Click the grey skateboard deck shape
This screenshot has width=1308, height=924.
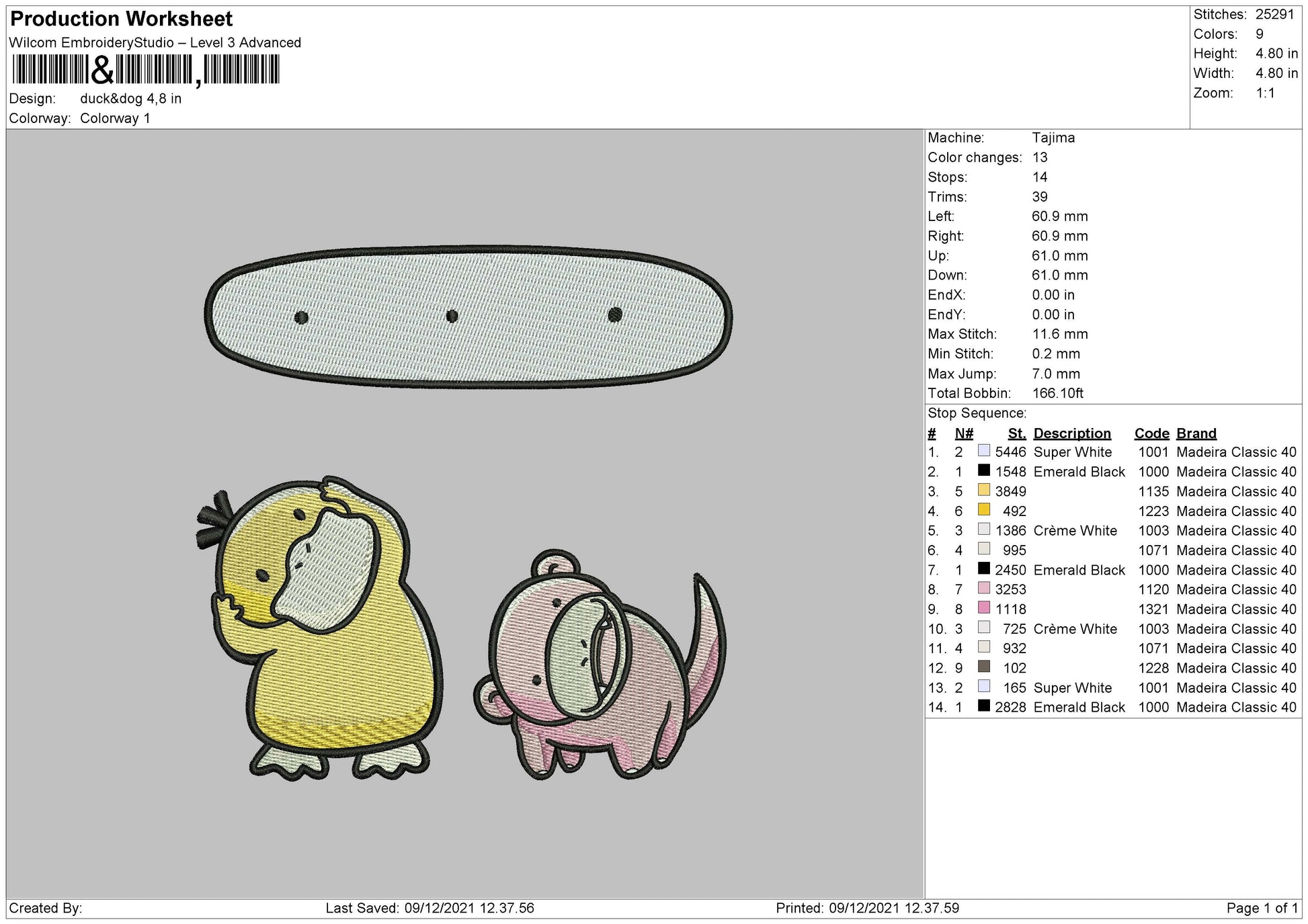pyautogui.click(x=468, y=317)
